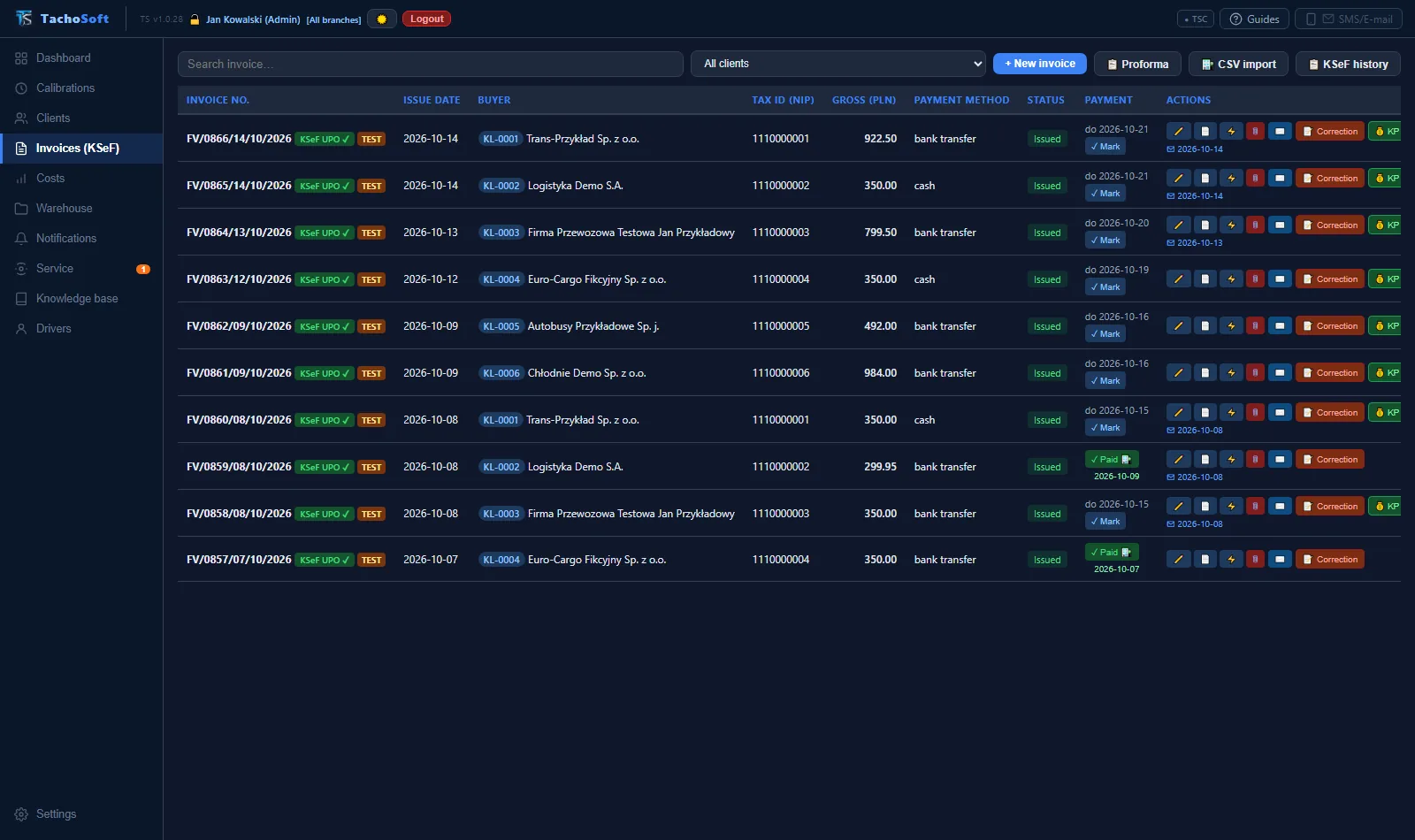Click the KSeF UPO badge on FV/0864/13/10/2026
This screenshot has height=840, width=1415.
(x=325, y=233)
